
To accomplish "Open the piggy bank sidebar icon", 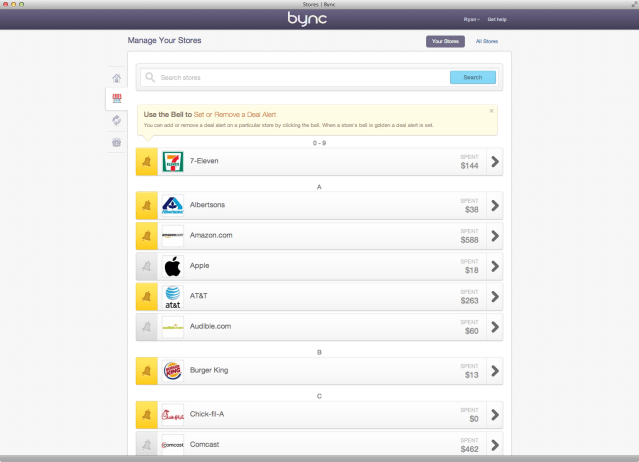I will (x=117, y=142).
